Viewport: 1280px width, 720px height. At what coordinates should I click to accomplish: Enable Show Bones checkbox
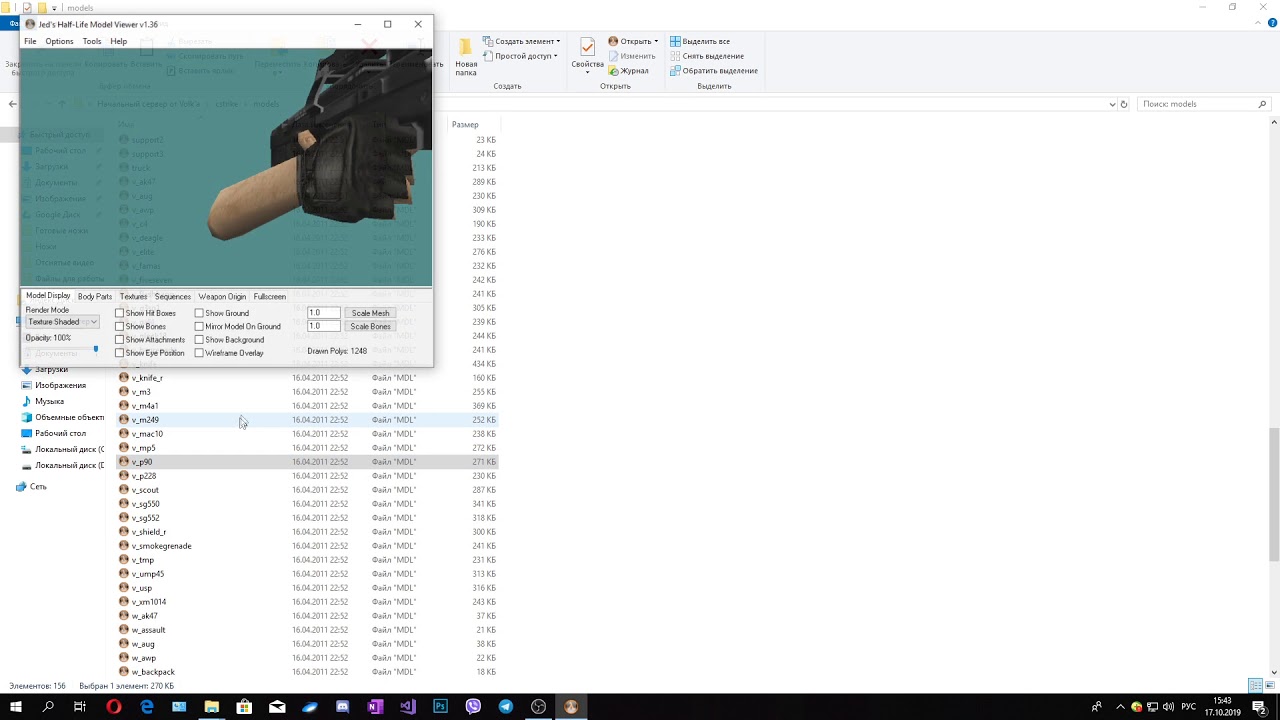[120, 326]
